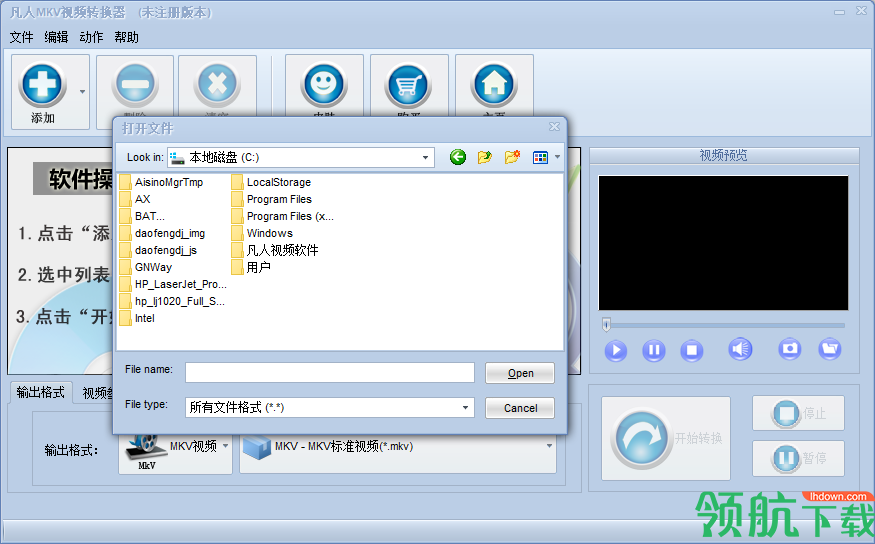The width and height of the screenshot is (875, 544).
Task: Click the Open button
Action: pos(520,373)
